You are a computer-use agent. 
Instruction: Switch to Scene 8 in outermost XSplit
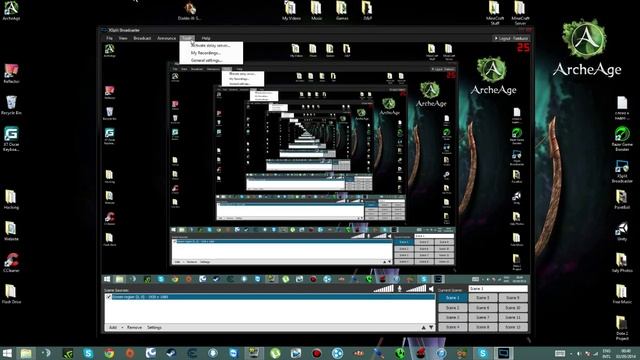[482, 327]
